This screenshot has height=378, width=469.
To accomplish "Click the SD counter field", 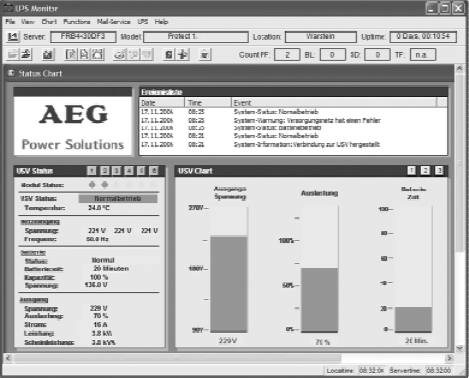I will click(377, 55).
